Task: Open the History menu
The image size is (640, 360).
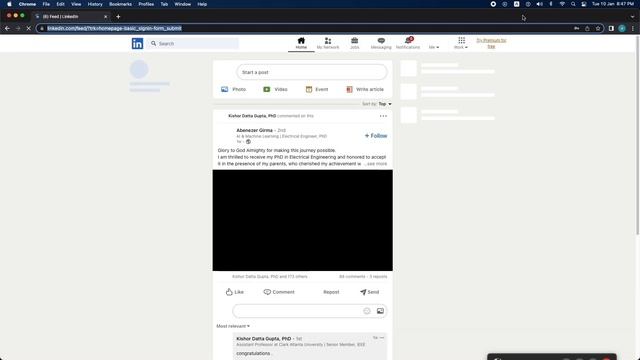Action: [95, 4]
